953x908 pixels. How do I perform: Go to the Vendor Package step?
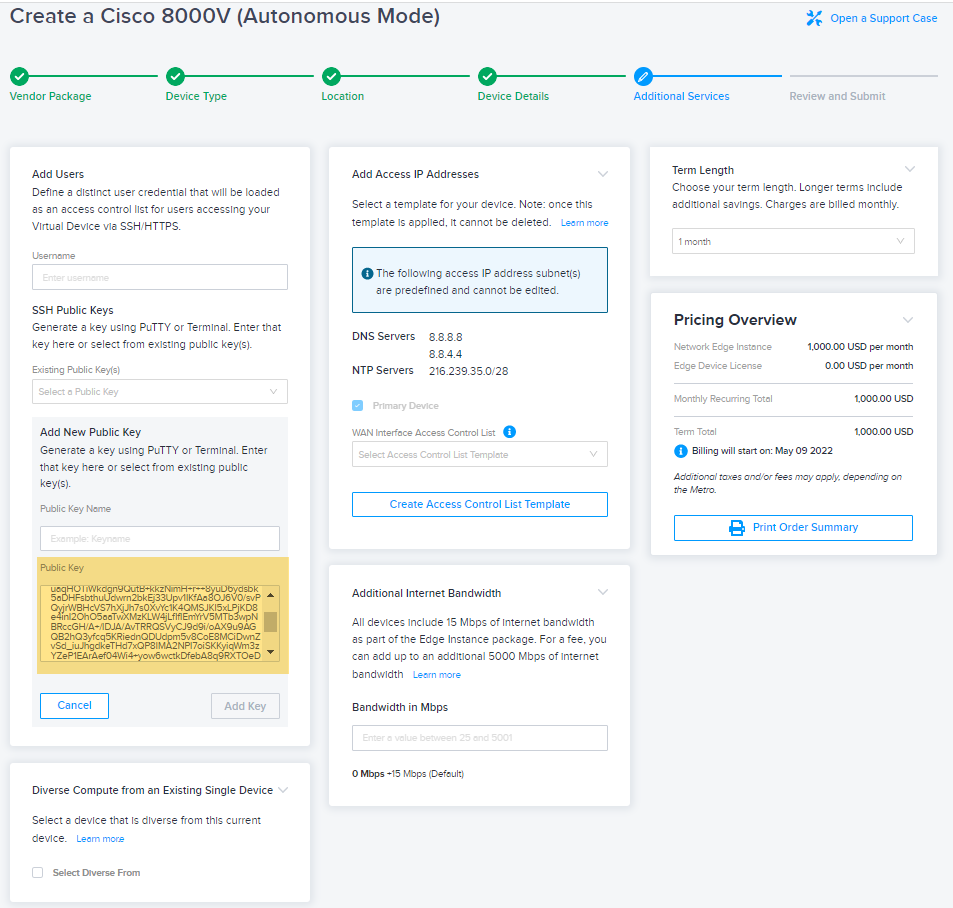50,96
